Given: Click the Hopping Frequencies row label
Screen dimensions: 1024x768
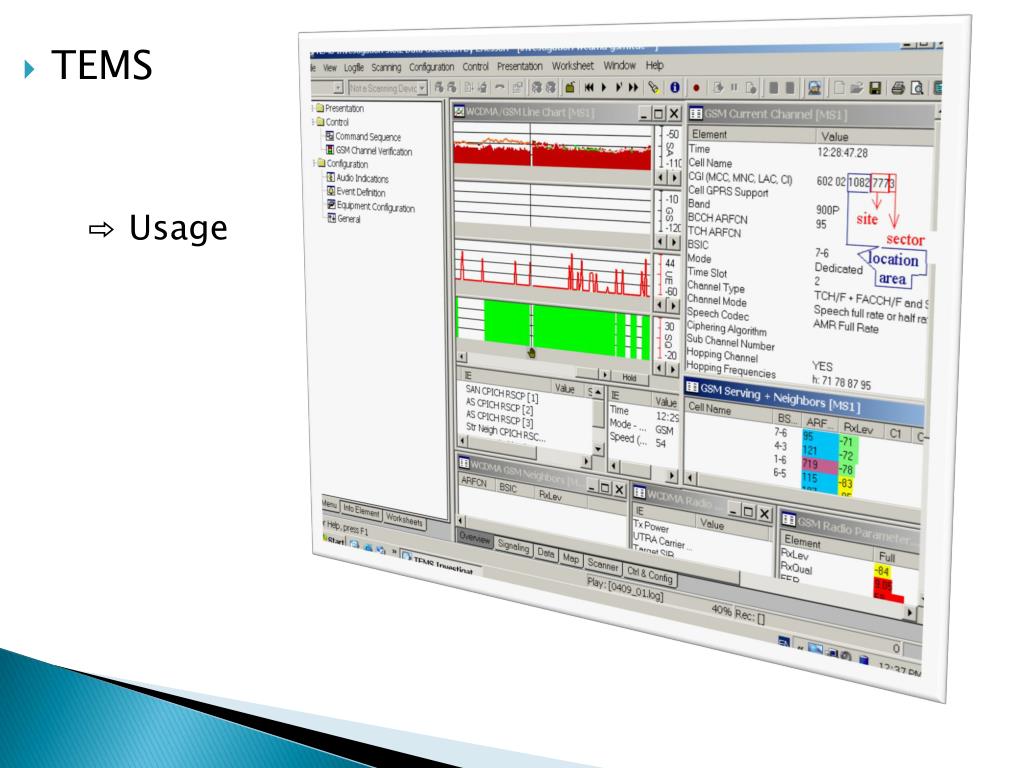Looking at the screenshot, I should click(x=731, y=370).
